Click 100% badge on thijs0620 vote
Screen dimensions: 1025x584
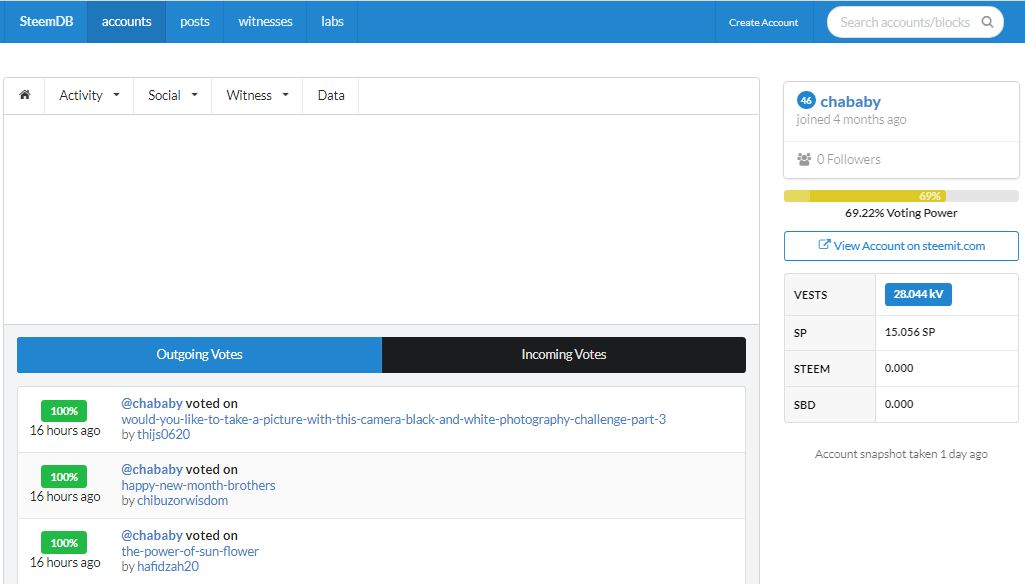64,411
